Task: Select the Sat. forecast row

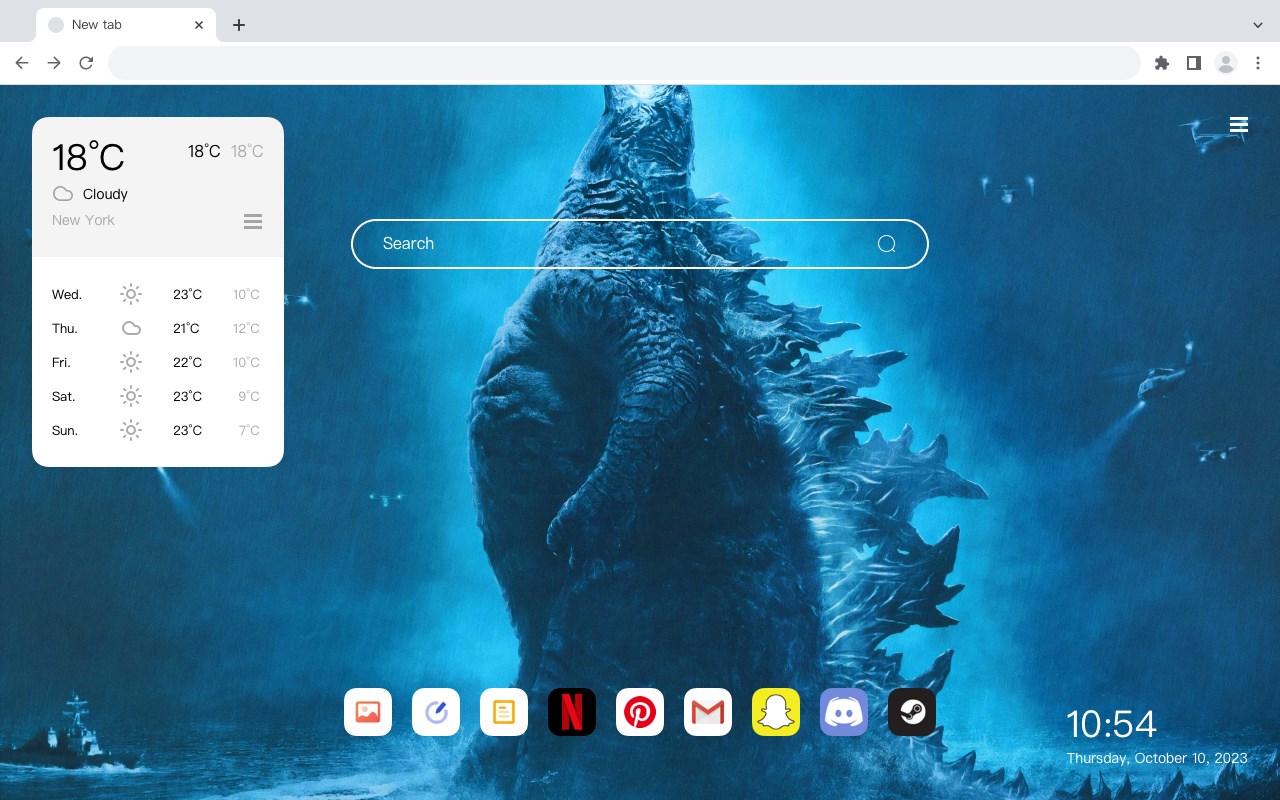Action: click(158, 396)
